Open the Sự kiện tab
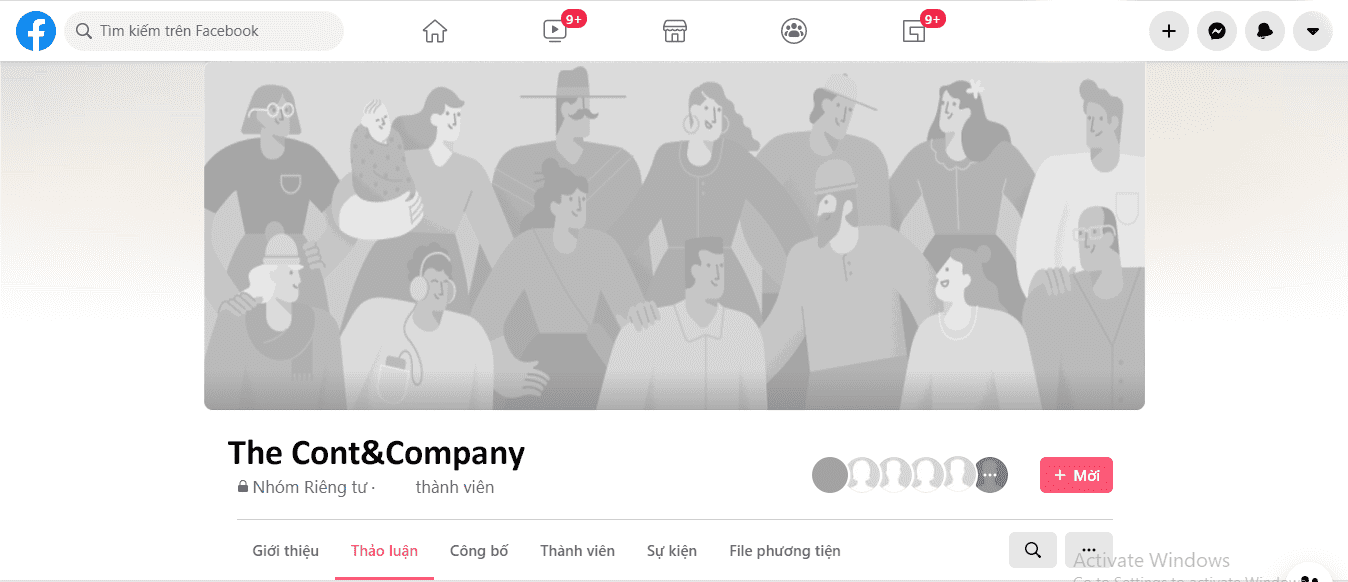 pos(672,551)
